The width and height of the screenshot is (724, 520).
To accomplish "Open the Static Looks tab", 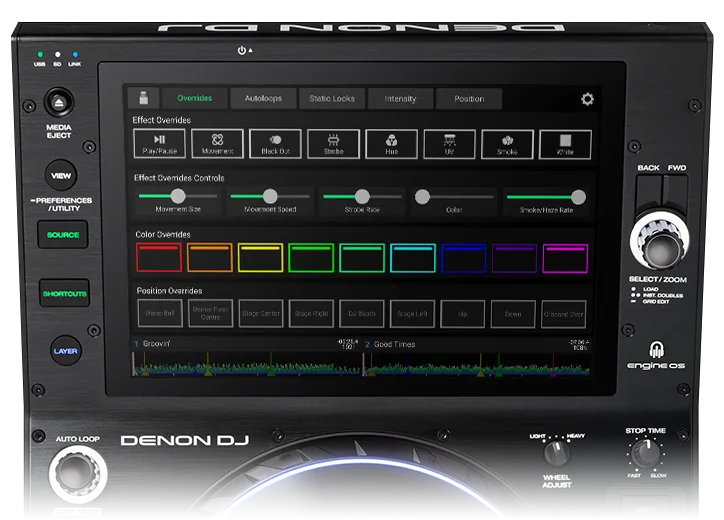I will pyautogui.click(x=332, y=98).
